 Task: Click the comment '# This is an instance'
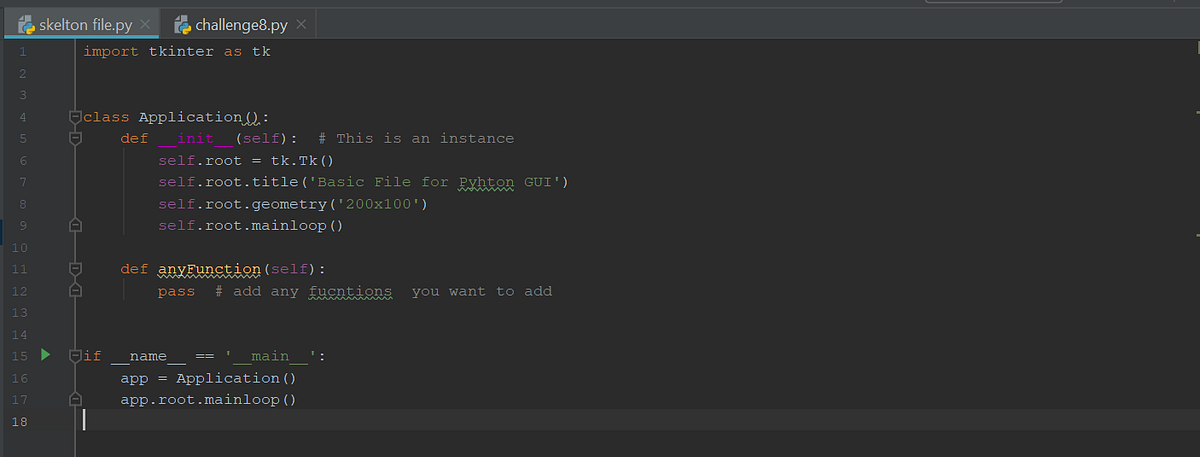[x=416, y=138]
